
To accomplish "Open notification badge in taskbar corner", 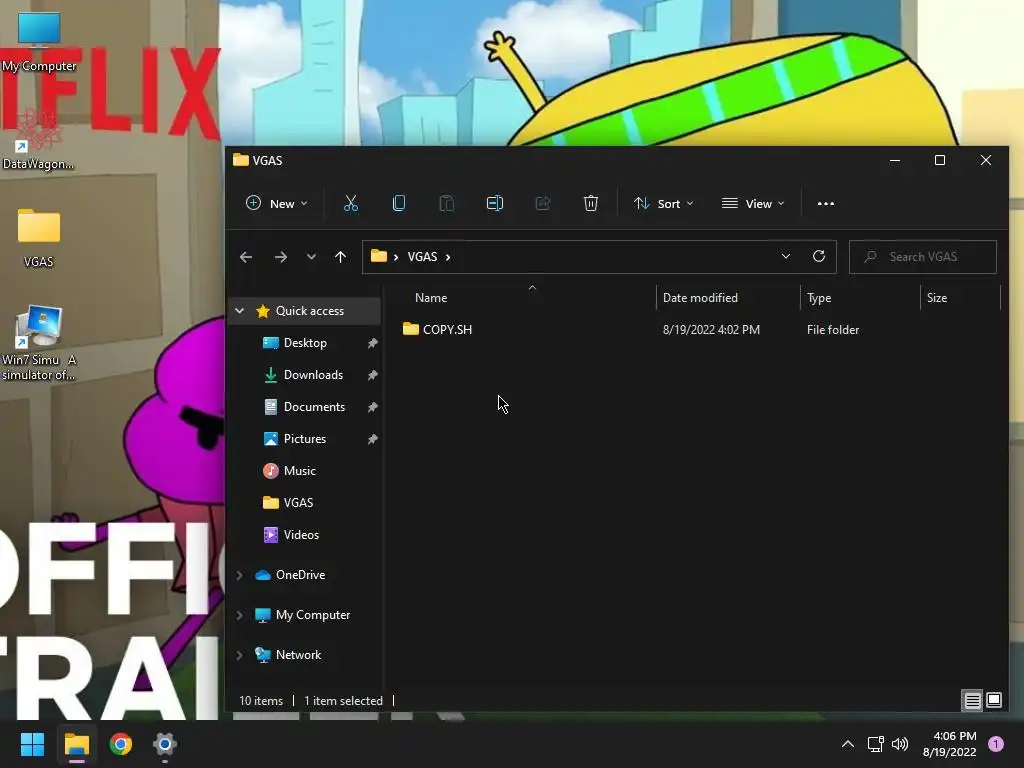I will coord(996,744).
